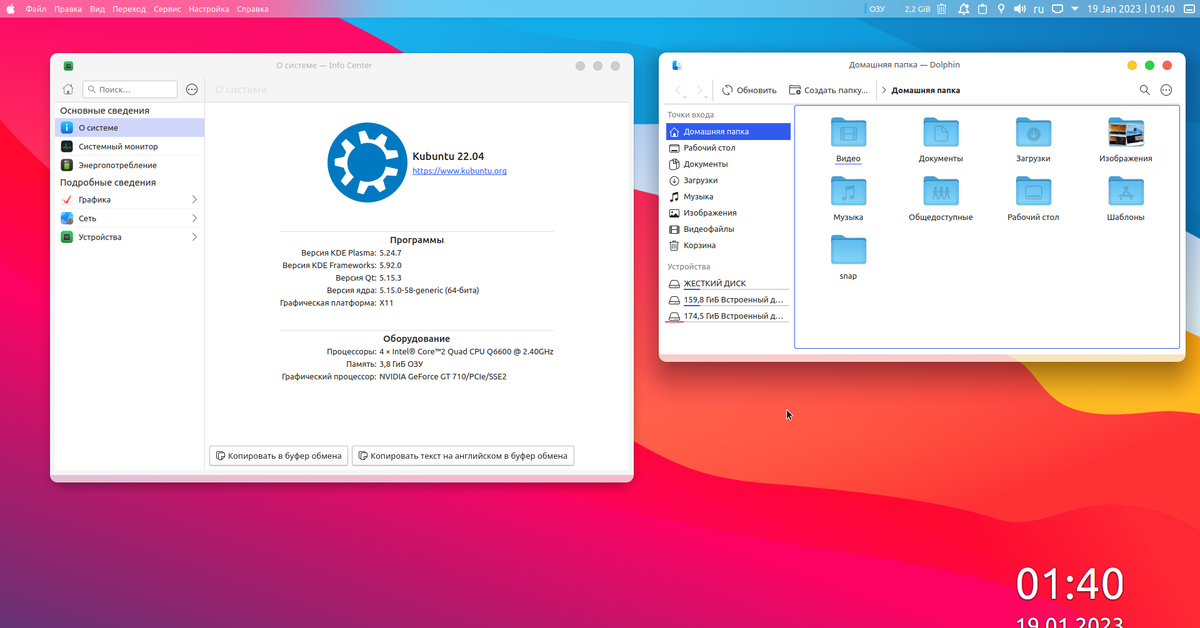
Task: Click the Info Center home icon
Action: coord(68,90)
